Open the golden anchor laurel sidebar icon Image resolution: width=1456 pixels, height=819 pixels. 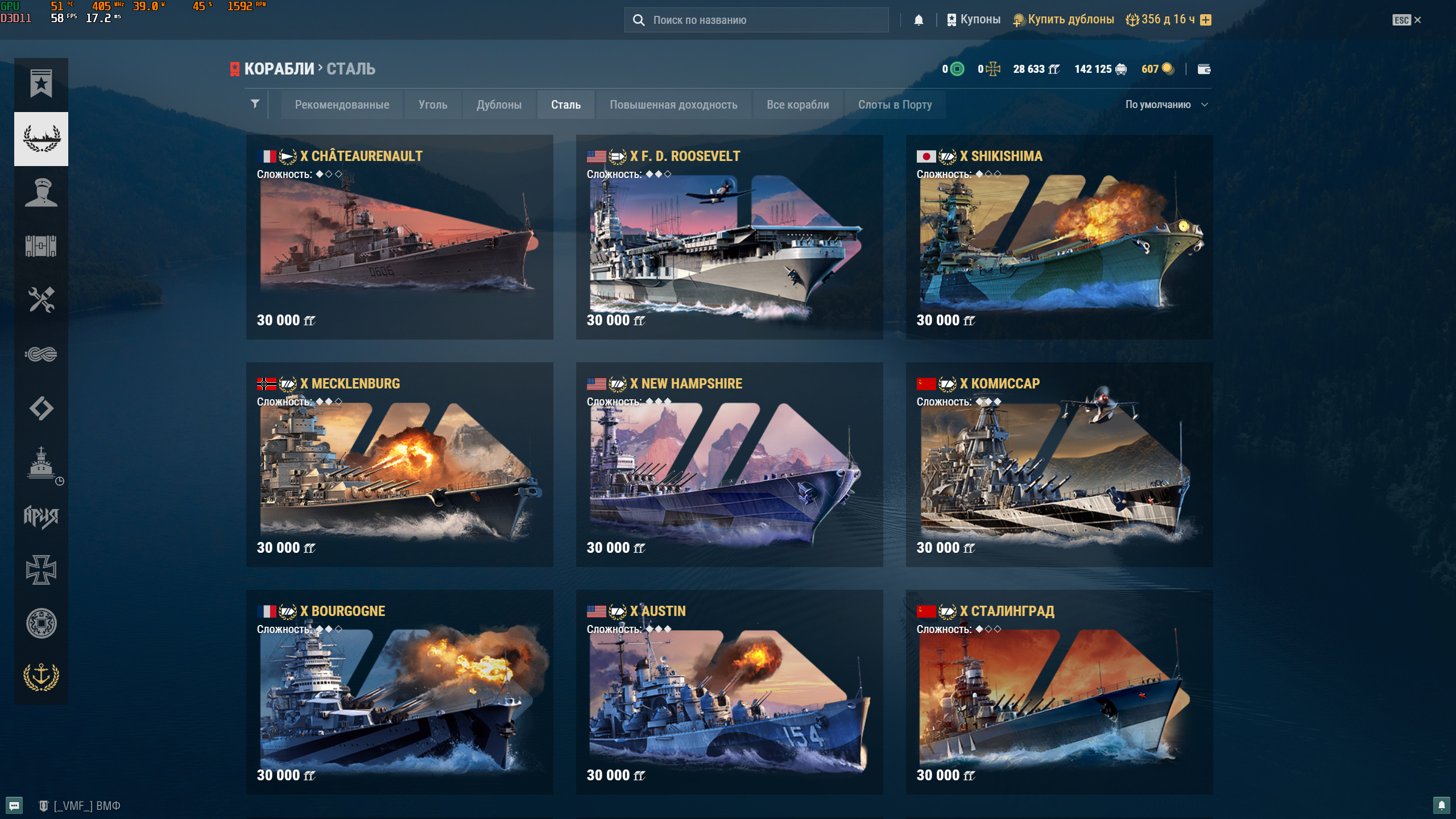point(41,677)
